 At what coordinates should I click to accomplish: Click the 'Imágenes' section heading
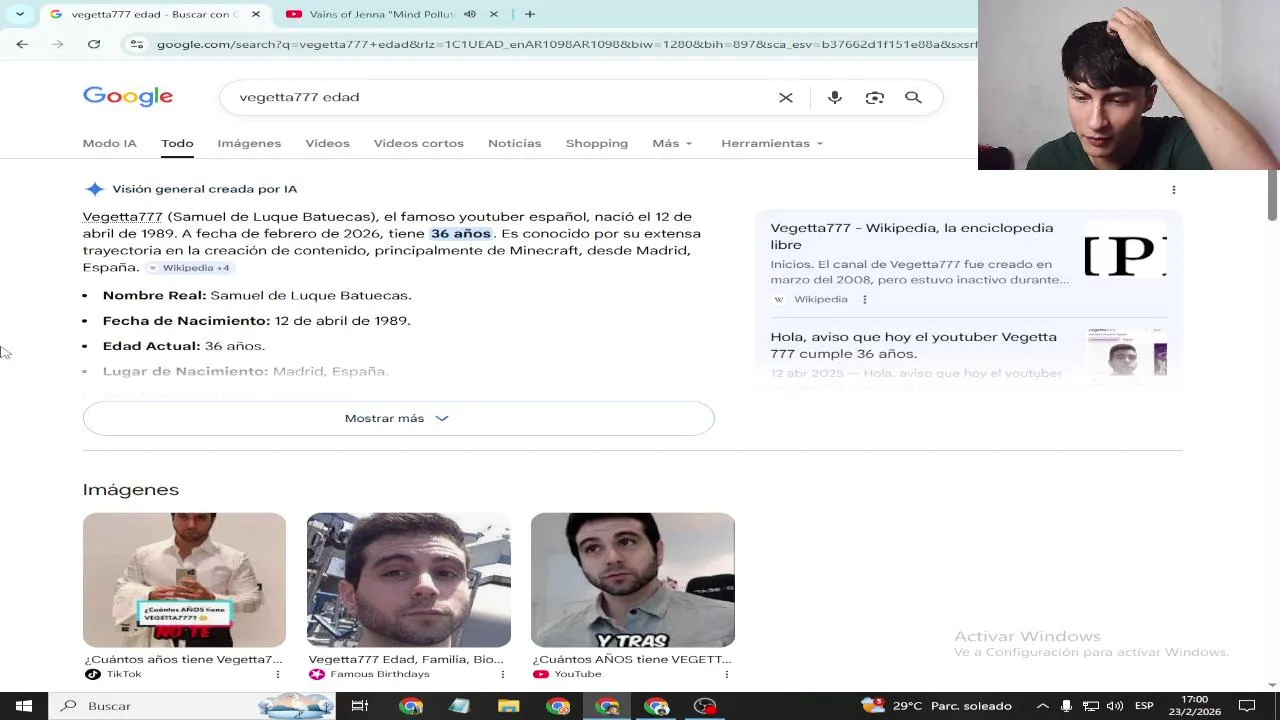coord(131,489)
